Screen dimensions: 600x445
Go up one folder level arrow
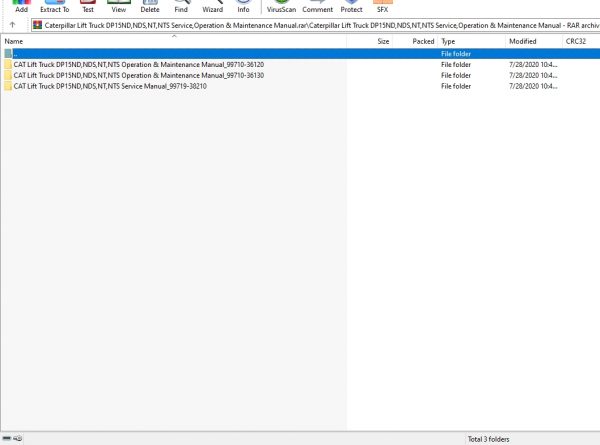point(12,25)
